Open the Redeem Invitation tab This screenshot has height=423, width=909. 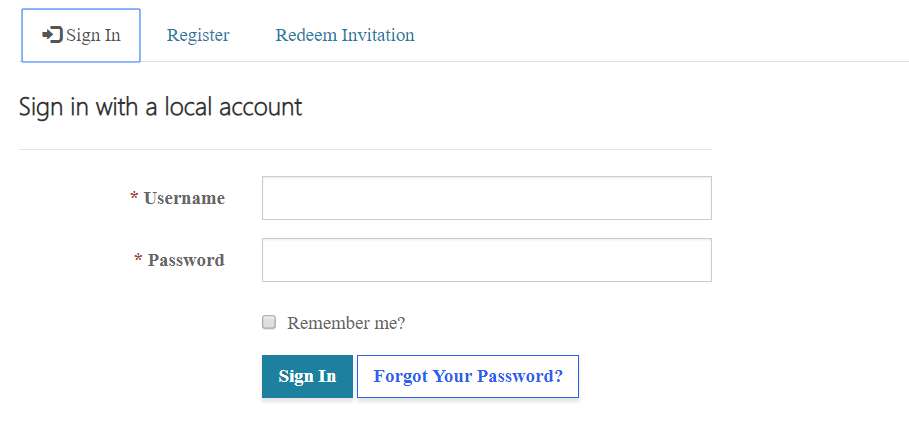[x=345, y=35]
